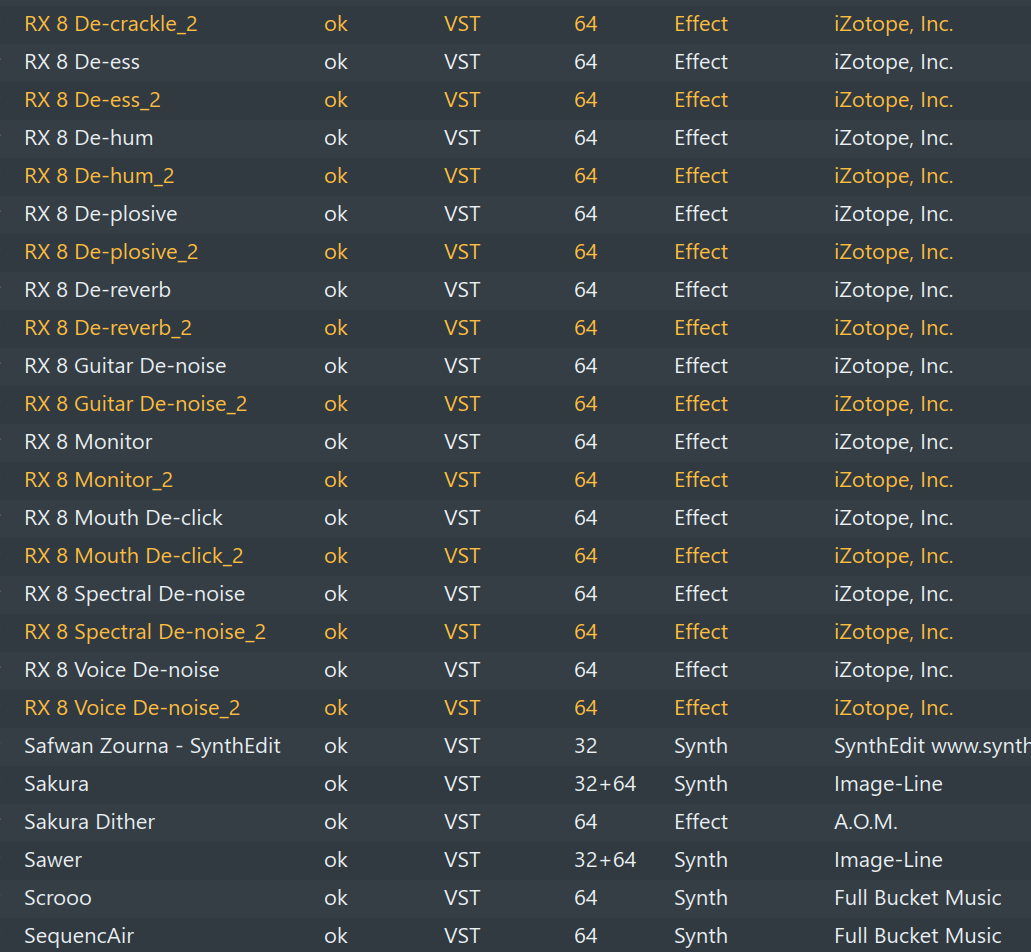
Task: Select the Sakura Dither effect row
Action: [89, 822]
